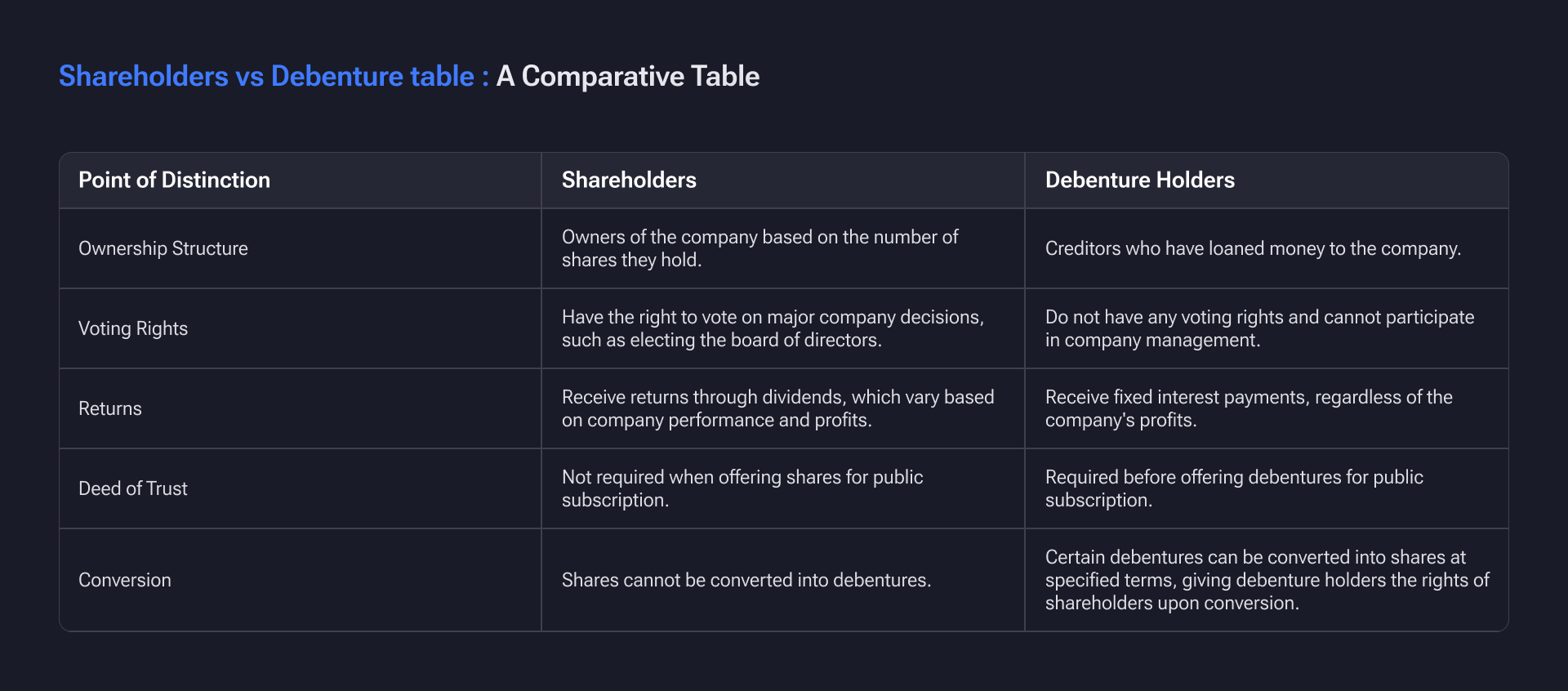
Task: Click the "Receive returns through dividends" cell
Action: (x=777, y=408)
